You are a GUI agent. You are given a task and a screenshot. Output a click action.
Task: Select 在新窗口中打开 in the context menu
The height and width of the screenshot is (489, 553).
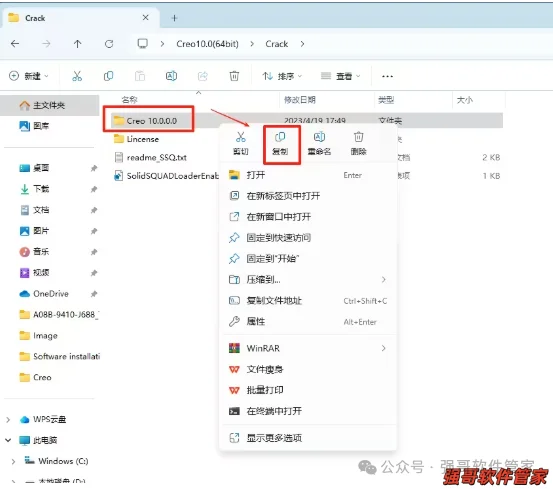coord(308,216)
